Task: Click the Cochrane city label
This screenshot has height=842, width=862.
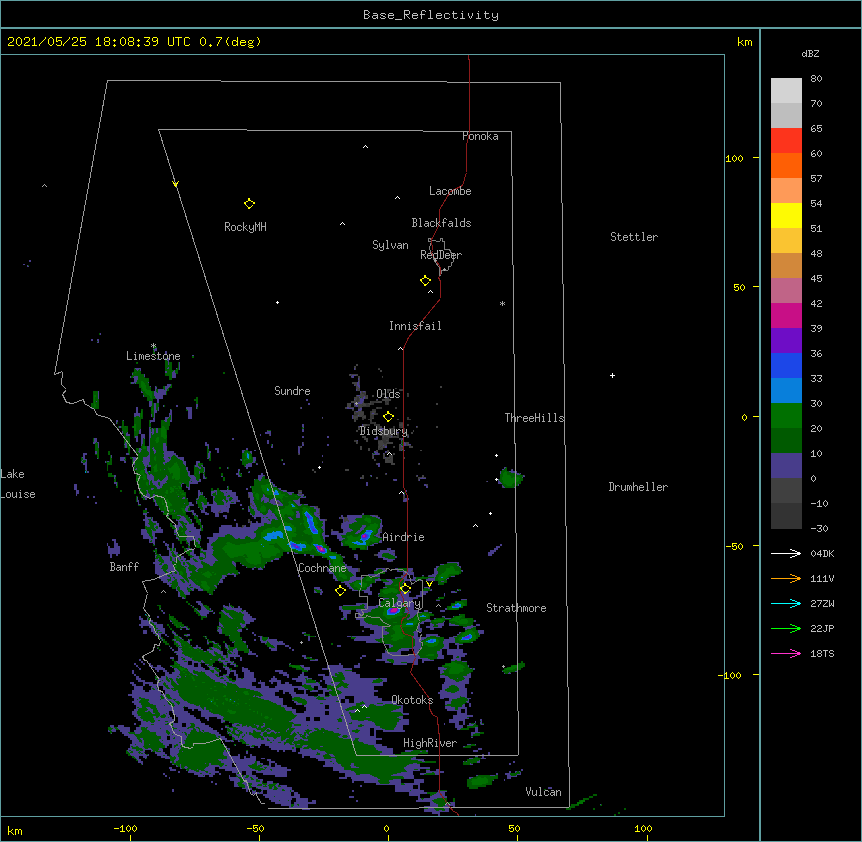Action: [x=322, y=568]
